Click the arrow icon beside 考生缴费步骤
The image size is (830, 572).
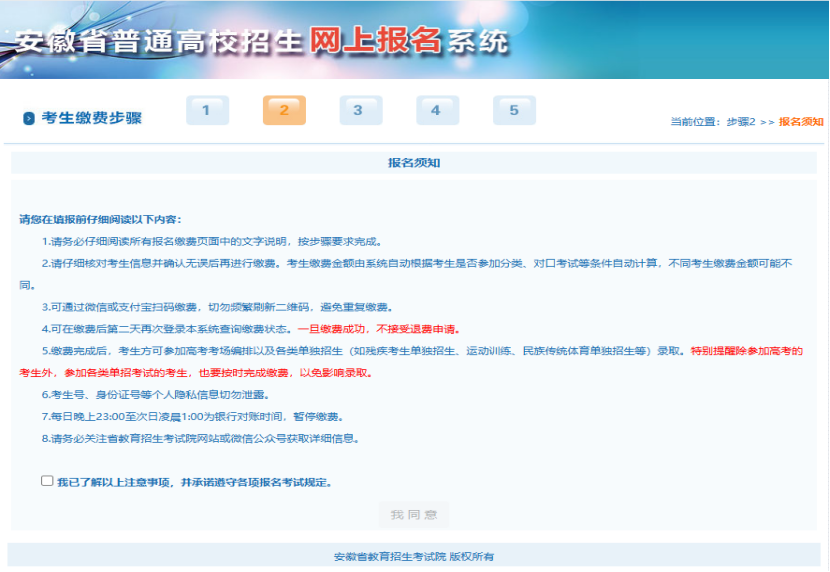[29, 118]
